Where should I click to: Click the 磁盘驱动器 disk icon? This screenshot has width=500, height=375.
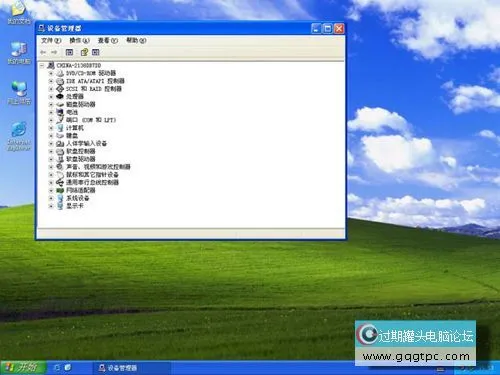coord(60,104)
